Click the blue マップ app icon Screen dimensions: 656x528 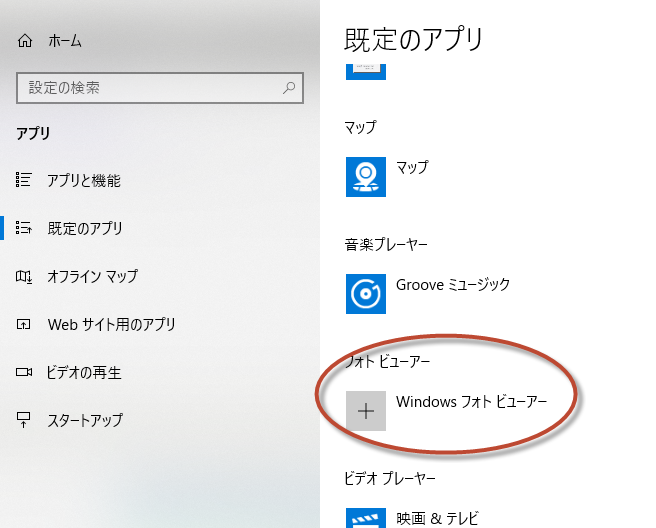366,177
